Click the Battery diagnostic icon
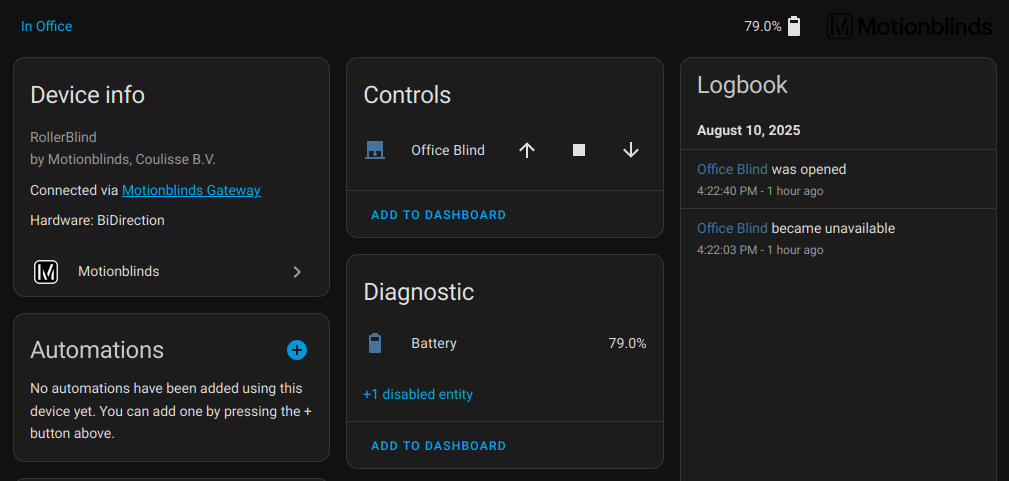This screenshot has width=1009, height=481. [x=375, y=343]
